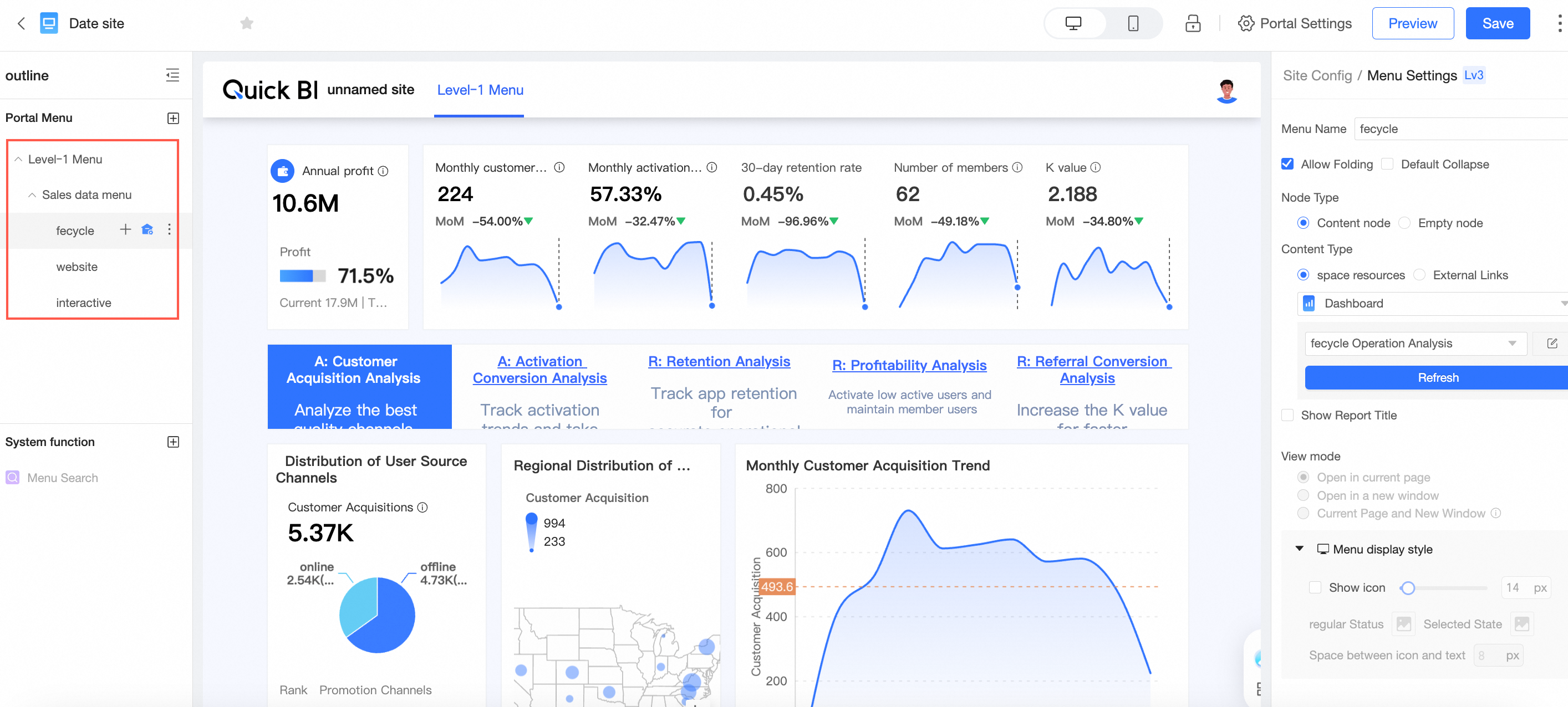Viewport: 1568px width, 707px height.
Task: Click the Menu Name input field
Action: coord(1461,129)
